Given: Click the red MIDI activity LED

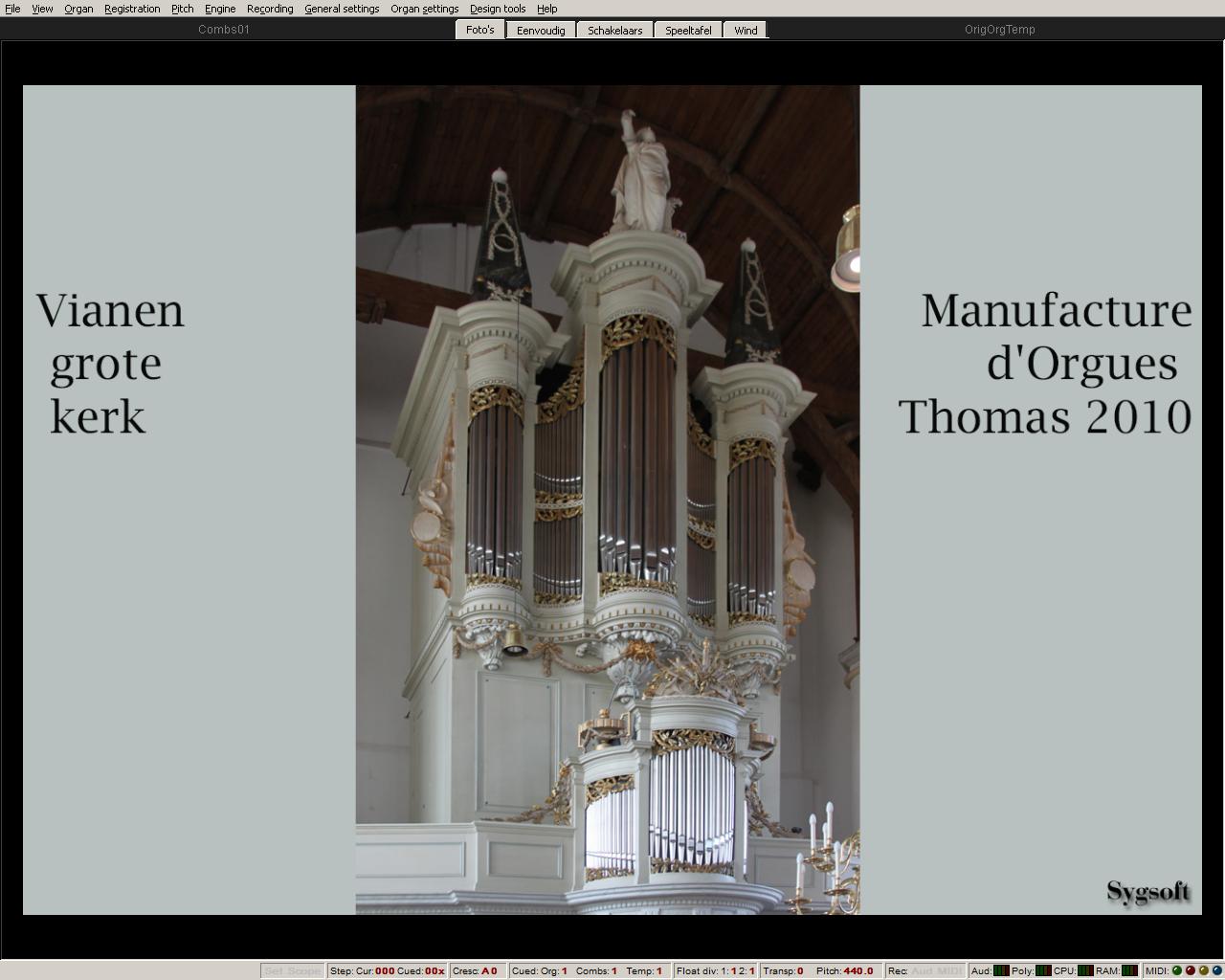Looking at the screenshot, I should pos(1190,970).
